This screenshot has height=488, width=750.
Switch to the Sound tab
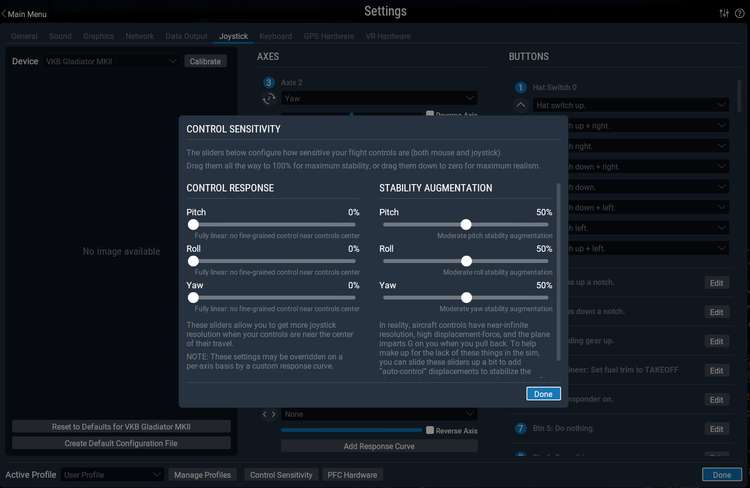pyautogui.click(x=60, y=36)
